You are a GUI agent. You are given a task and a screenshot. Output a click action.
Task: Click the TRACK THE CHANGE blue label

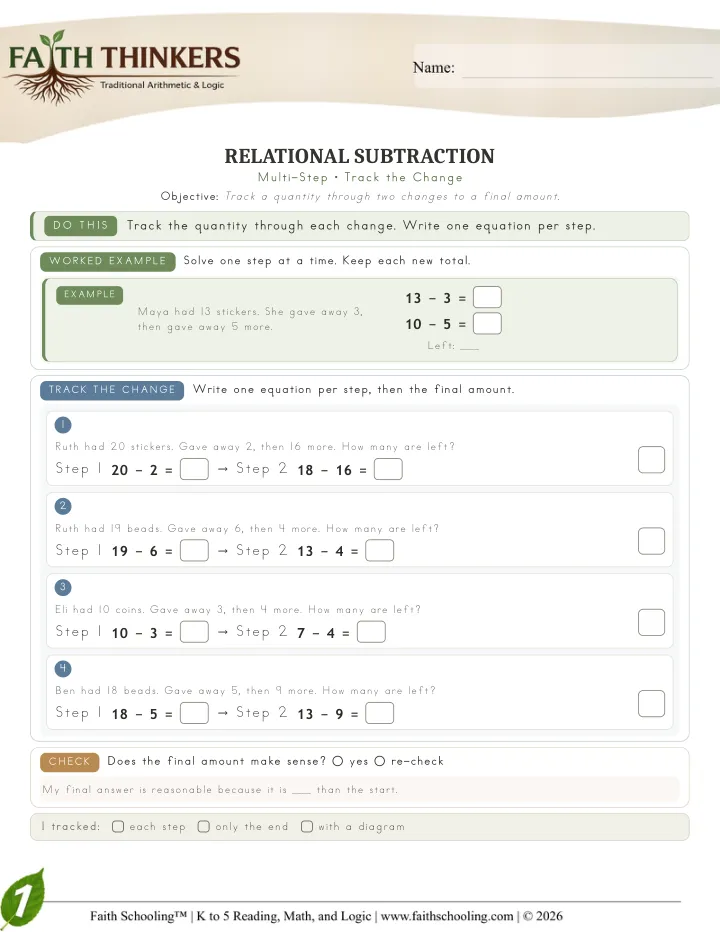[x=112, y=390]
